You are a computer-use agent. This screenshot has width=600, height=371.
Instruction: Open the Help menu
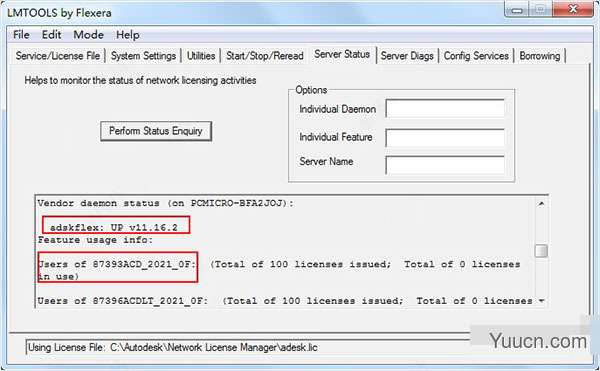pyautogui.click(x=128, y=35)
